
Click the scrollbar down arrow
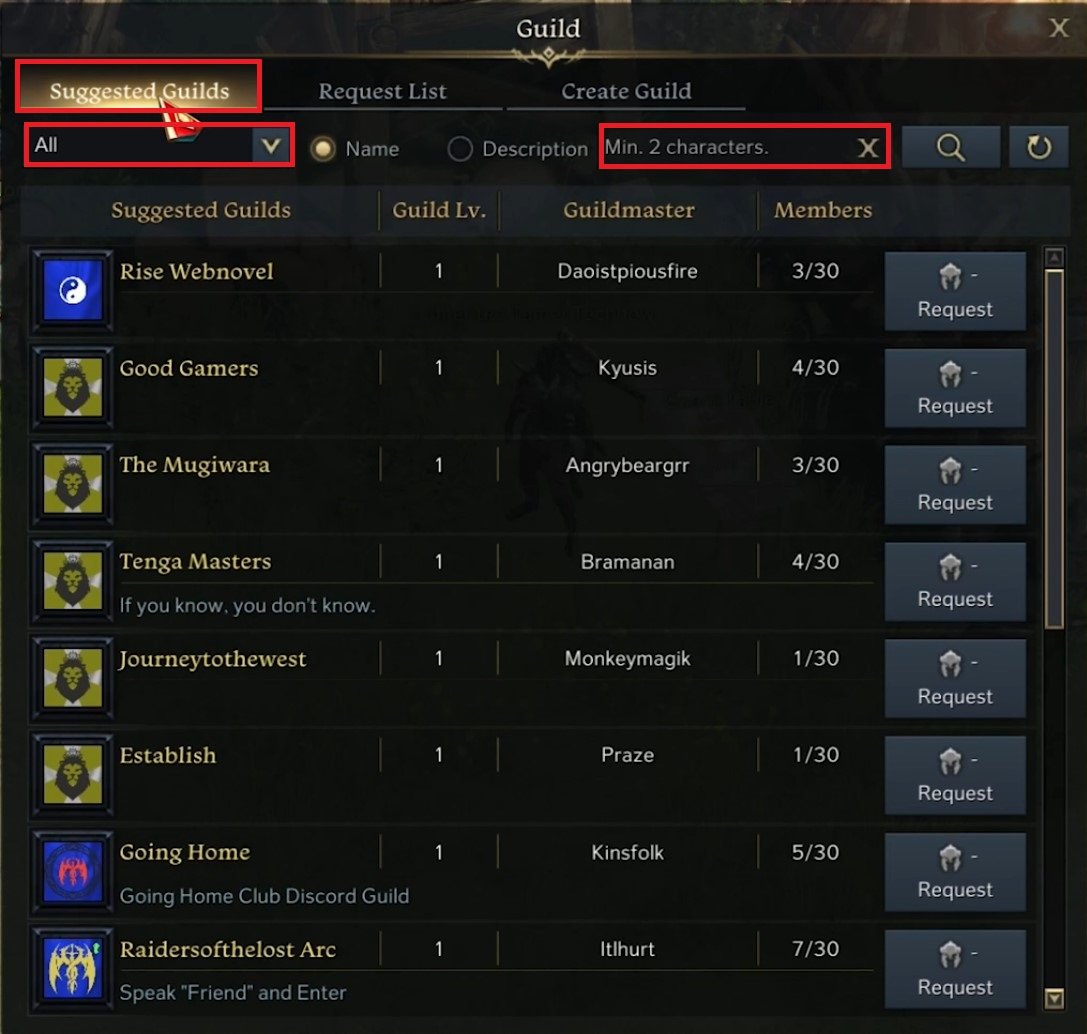[1054, 998]
